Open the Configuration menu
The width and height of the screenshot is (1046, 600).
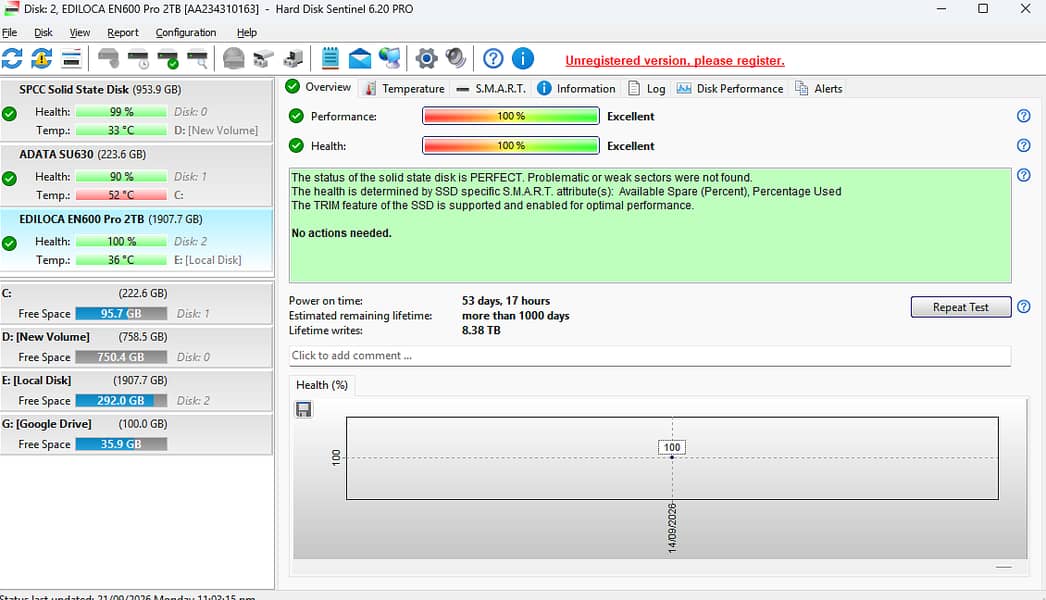click(185, 32)
